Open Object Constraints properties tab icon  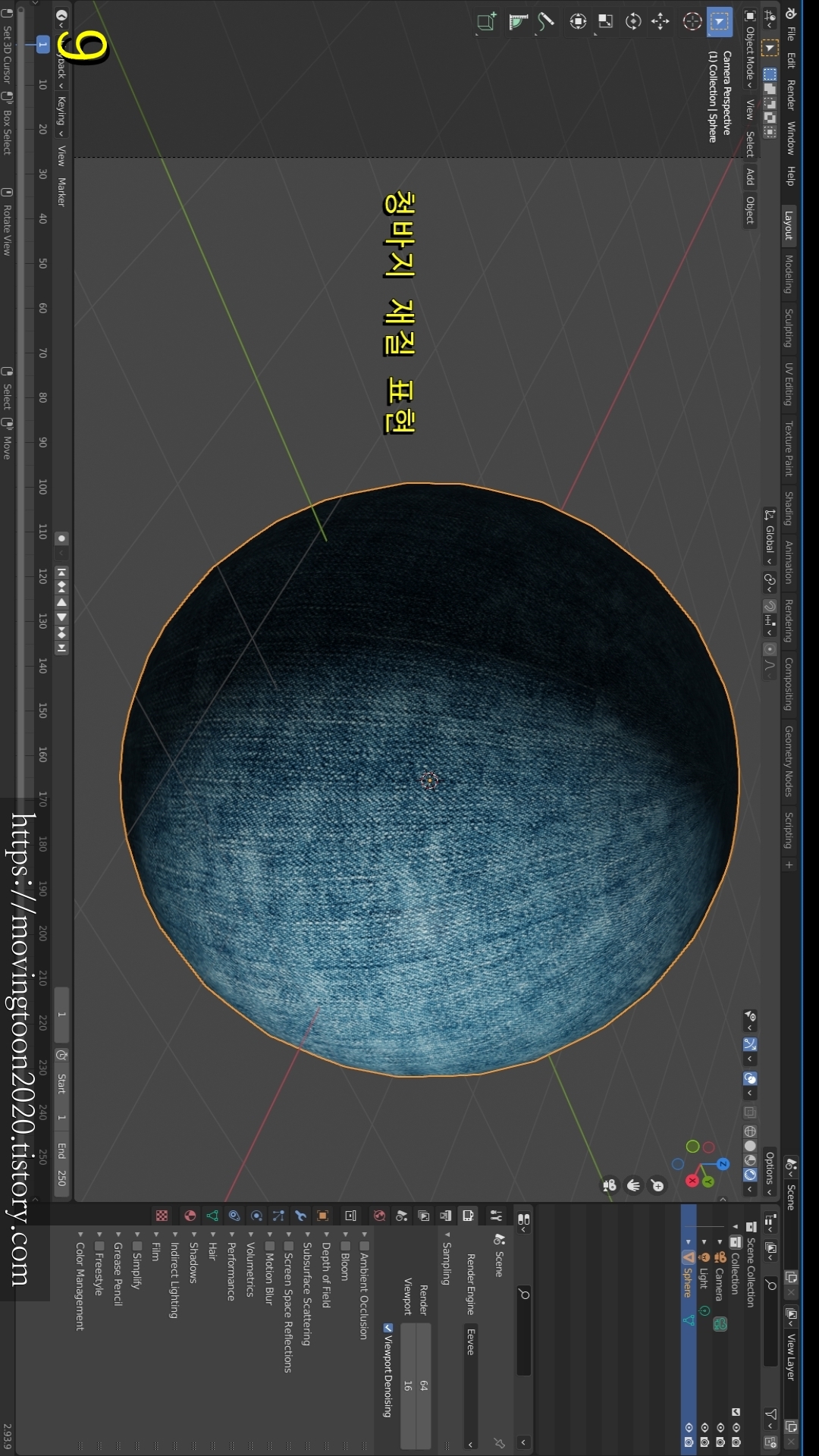(234, 1216)
